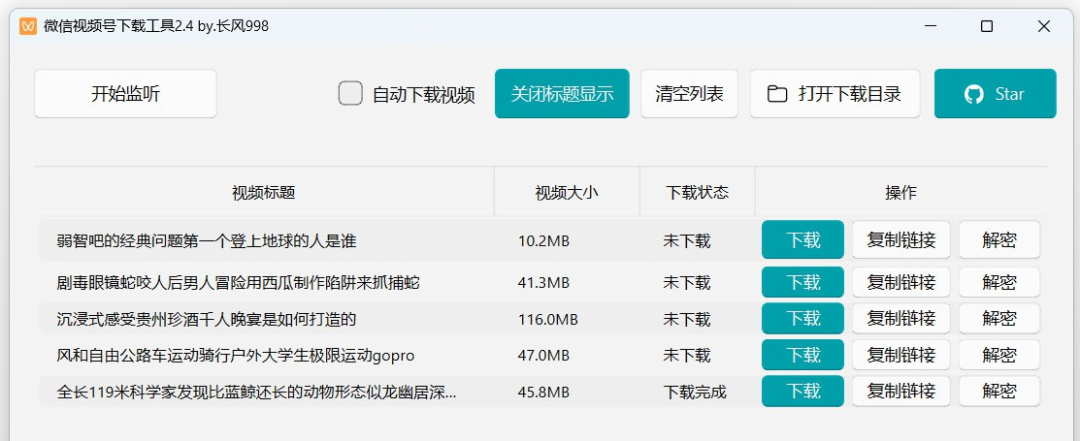This screenshot has height=441, width=1080.
Task: Decrypt the 沉浸式感受贵州珍酒 video
Action: point(998,319)
